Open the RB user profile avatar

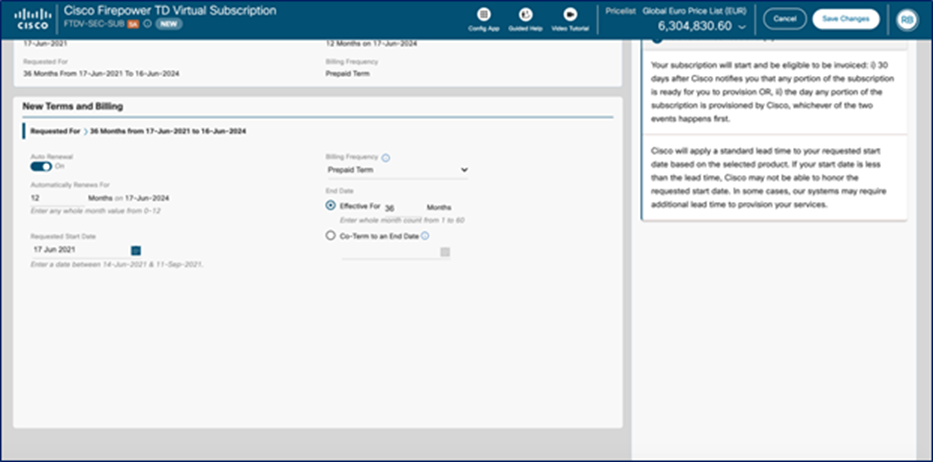pyautogui.click(x=907, y=20)
